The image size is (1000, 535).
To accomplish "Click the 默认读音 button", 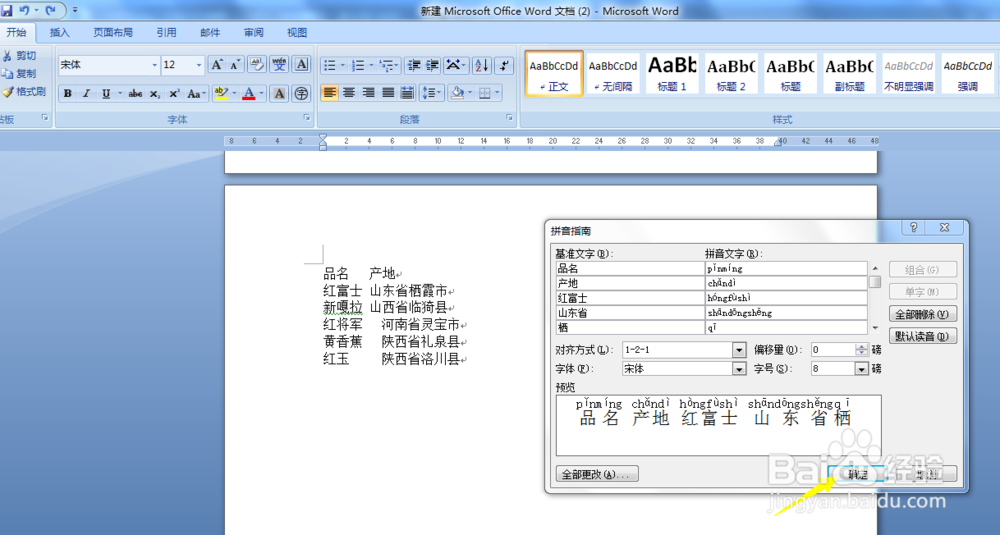I will tap(922, 336).
